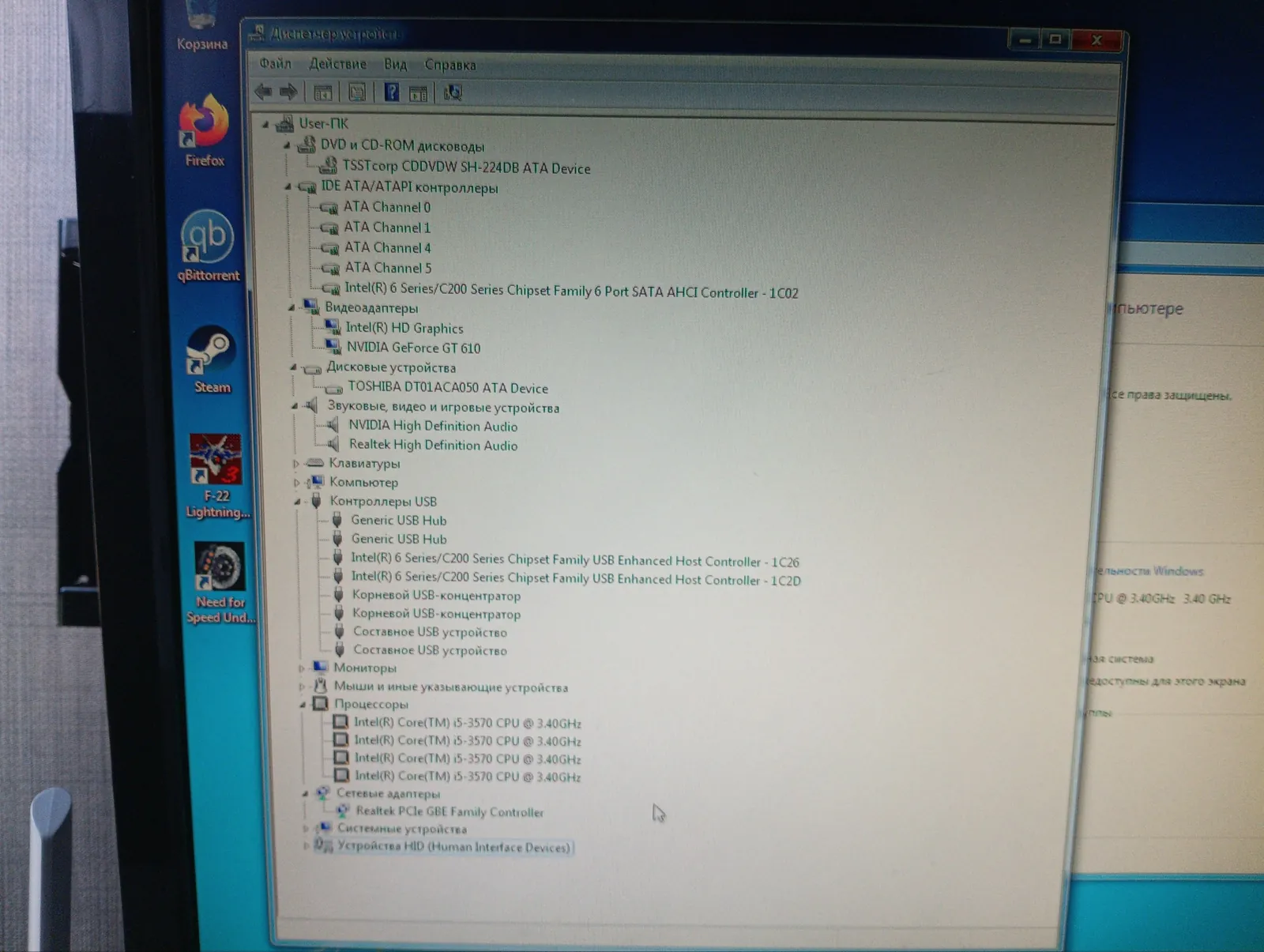Select Realtek High Definition Audio device
The image size is (1264, 952).
pos(434,446)
